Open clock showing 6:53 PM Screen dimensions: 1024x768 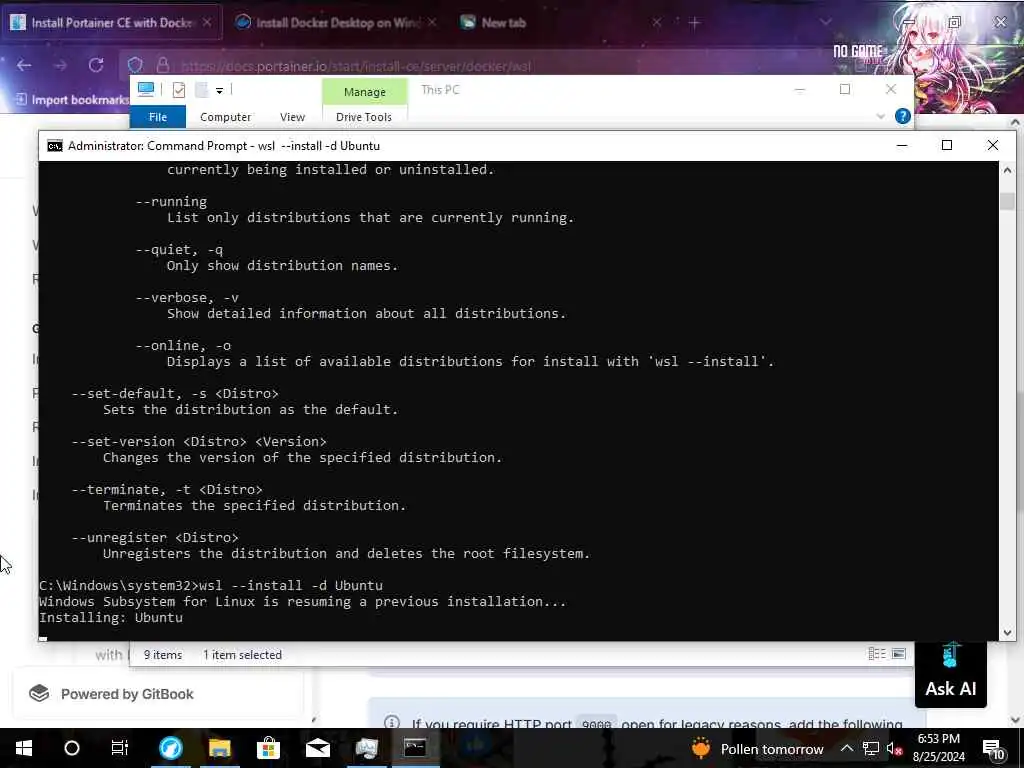938,748
